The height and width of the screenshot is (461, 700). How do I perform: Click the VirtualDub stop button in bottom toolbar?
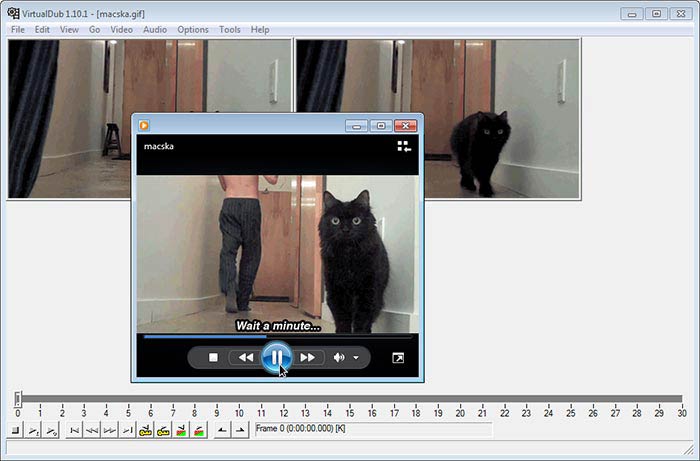[16, 430]
